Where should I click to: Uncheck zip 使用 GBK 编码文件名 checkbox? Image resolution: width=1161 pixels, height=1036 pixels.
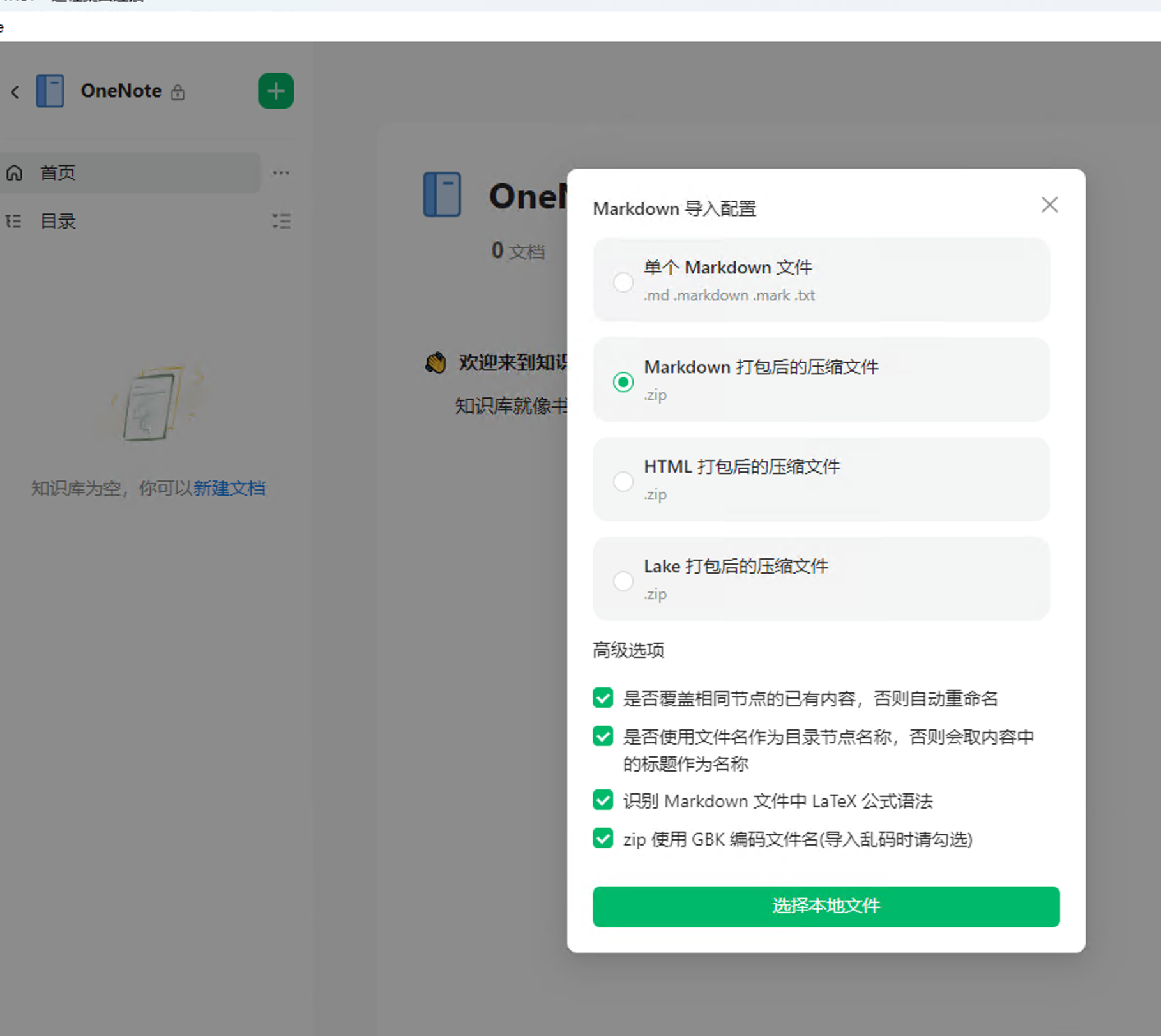603,838
